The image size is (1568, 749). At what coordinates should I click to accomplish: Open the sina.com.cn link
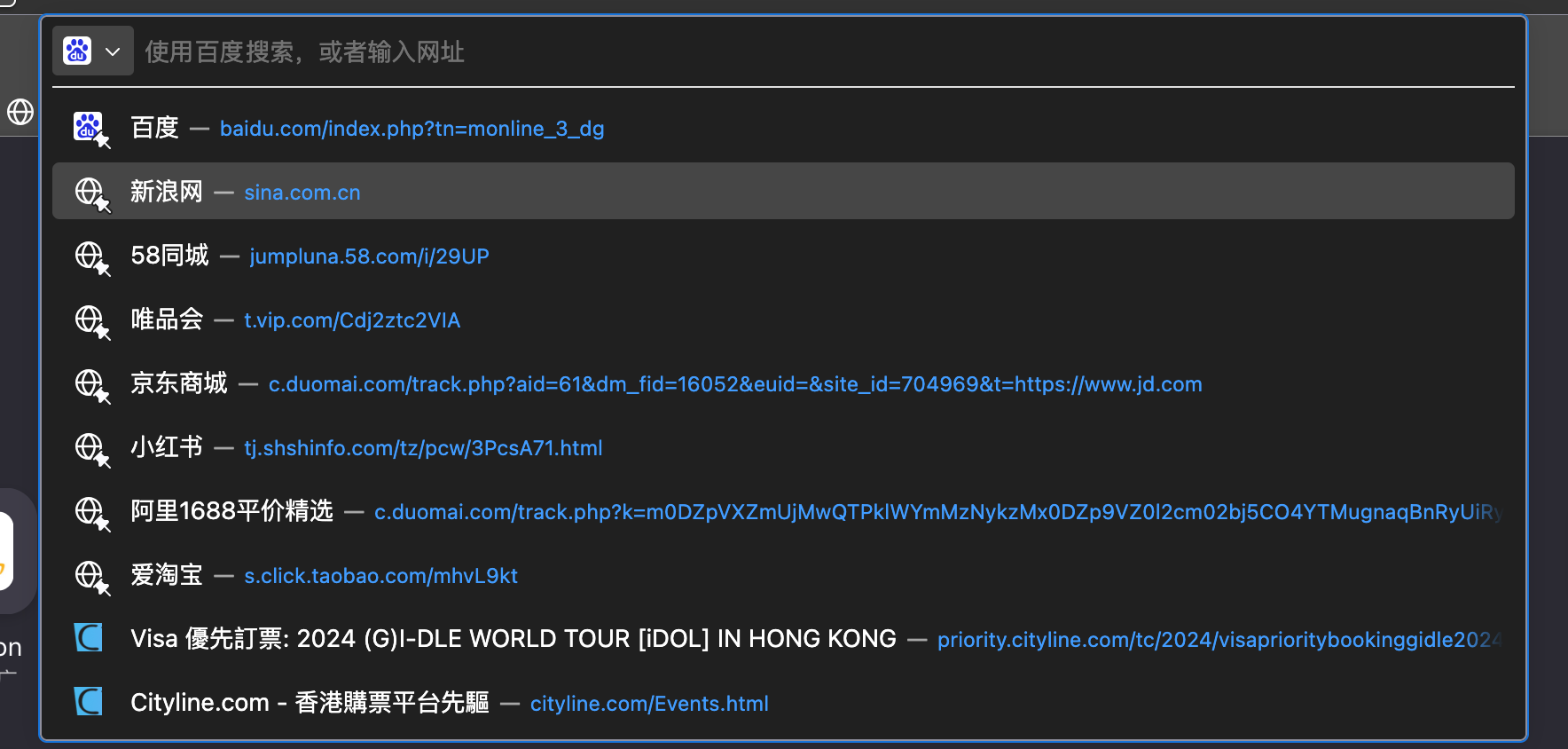pyautogui.click(x=302, y=193)
